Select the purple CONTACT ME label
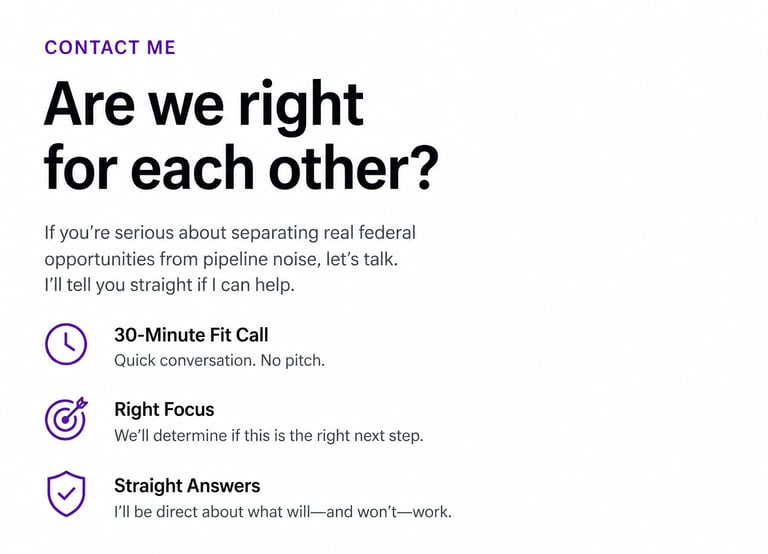Viewport: 768px width, 554px height. 110,47
